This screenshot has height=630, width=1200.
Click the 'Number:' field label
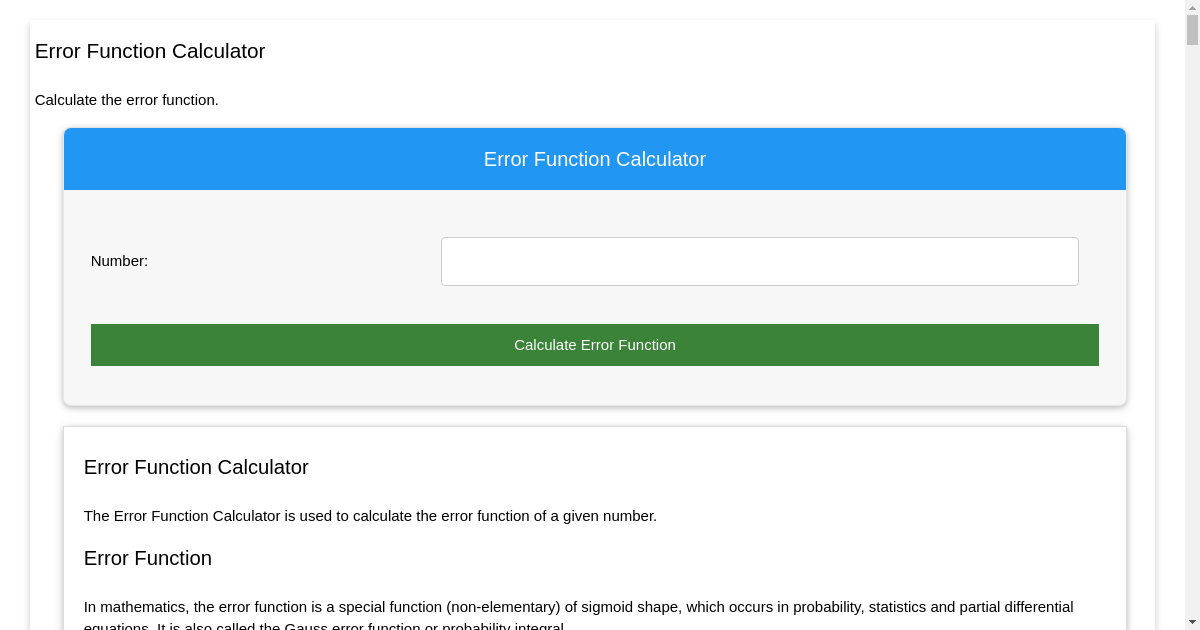tap(119, 261)
